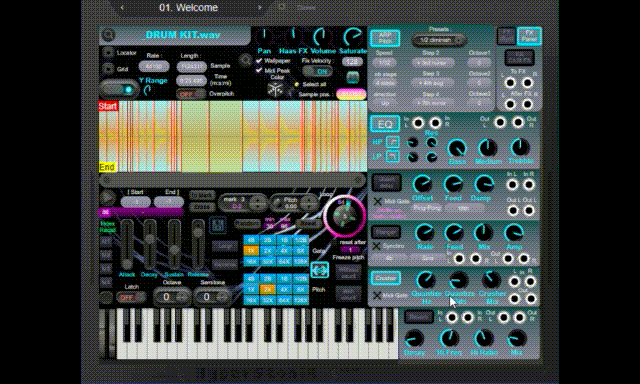Image resolution: width=640 pixels, height=384 pixels.
Task: Open the direction dropdown
Action: pyautogui.click(x=384, y=103)
